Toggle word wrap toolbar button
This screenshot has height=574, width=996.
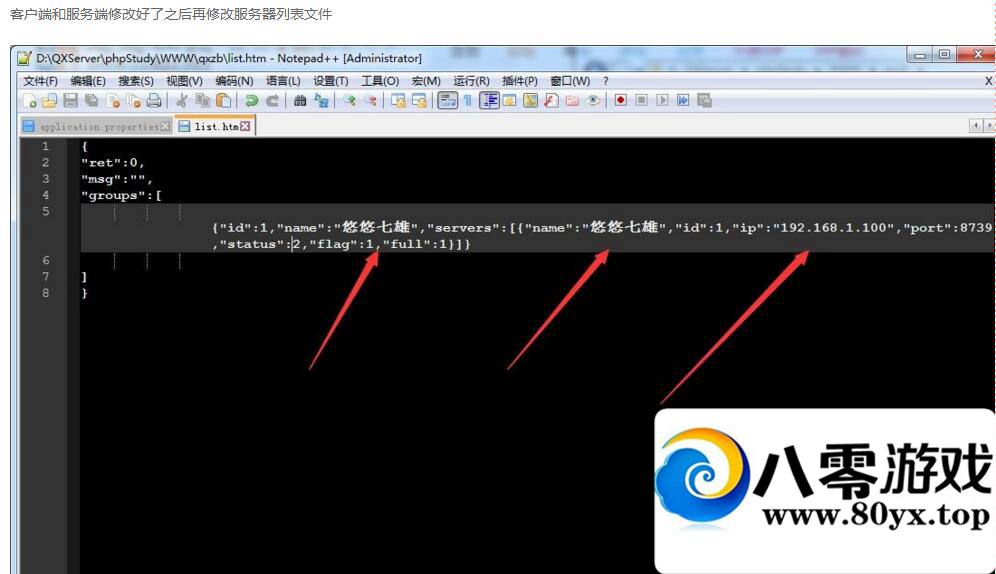(447, 101)
